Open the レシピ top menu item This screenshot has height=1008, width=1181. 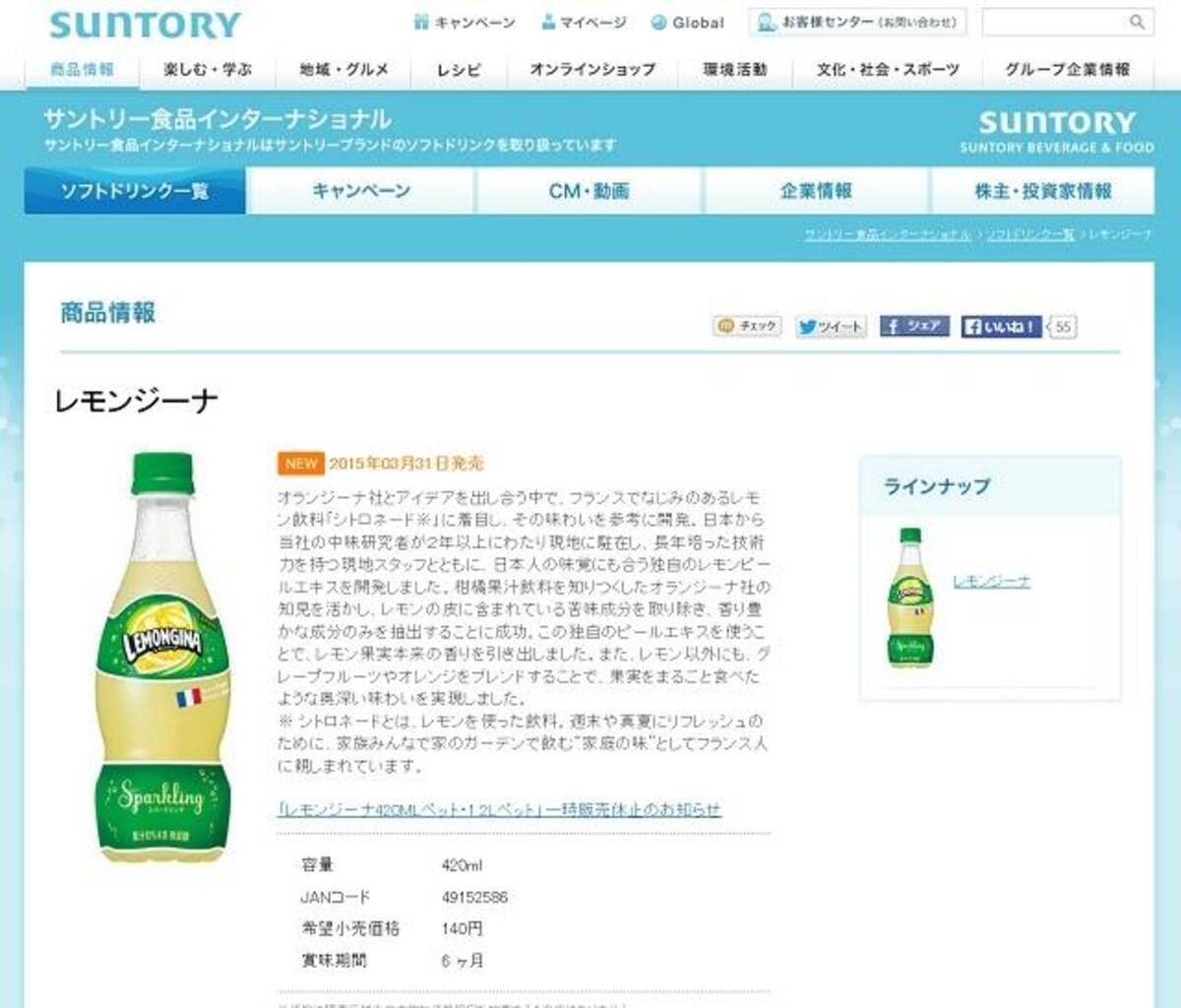[460, 70]
